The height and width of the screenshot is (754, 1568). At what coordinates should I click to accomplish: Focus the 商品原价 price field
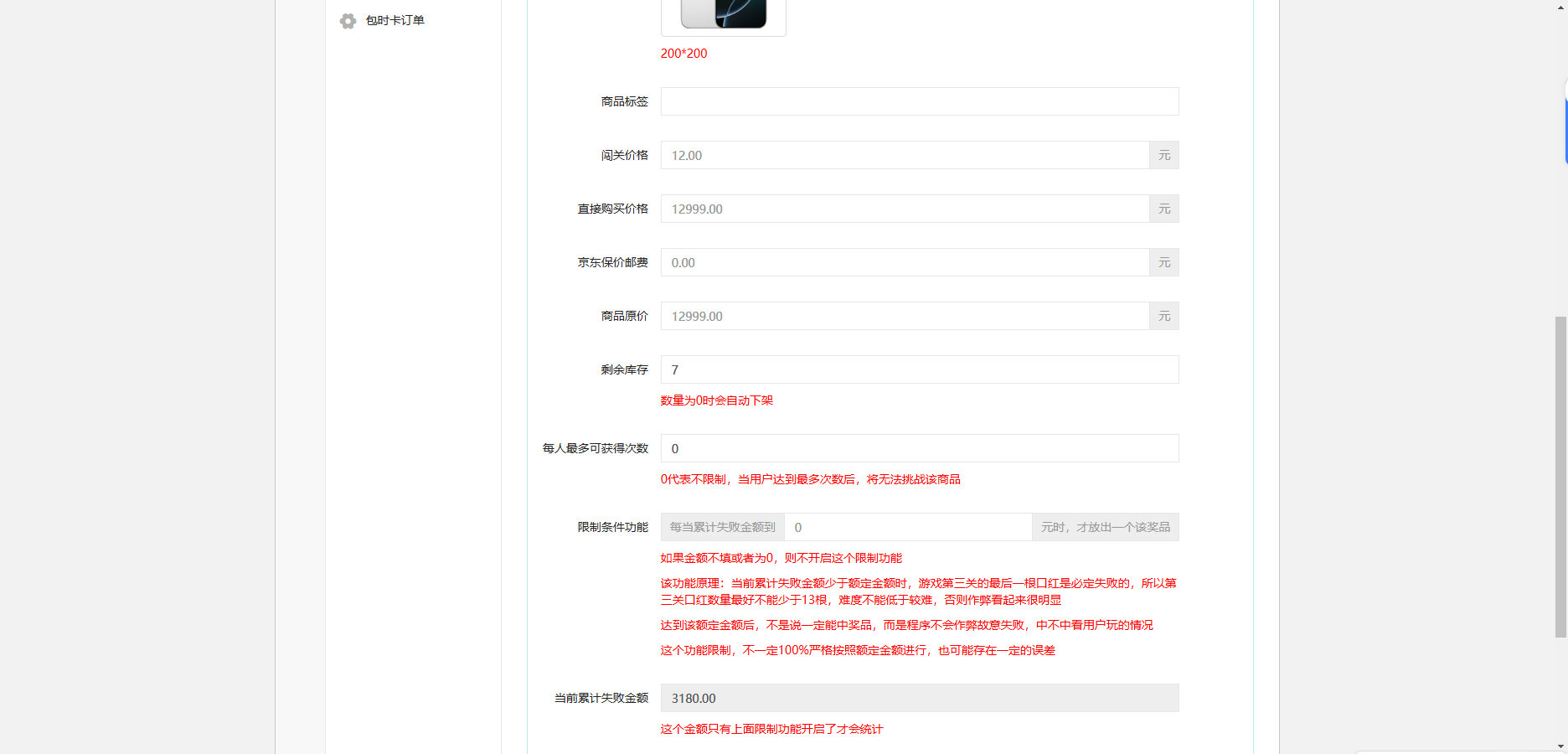click(x=905, y=316)
